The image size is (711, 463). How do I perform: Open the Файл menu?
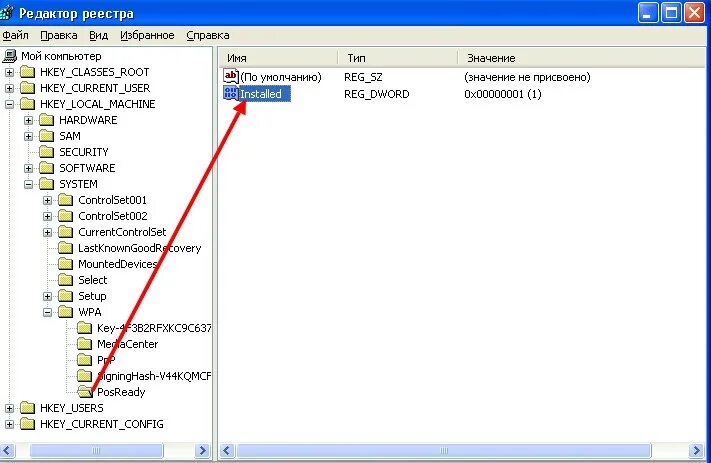pyautogui.click(x=15, y=35)
